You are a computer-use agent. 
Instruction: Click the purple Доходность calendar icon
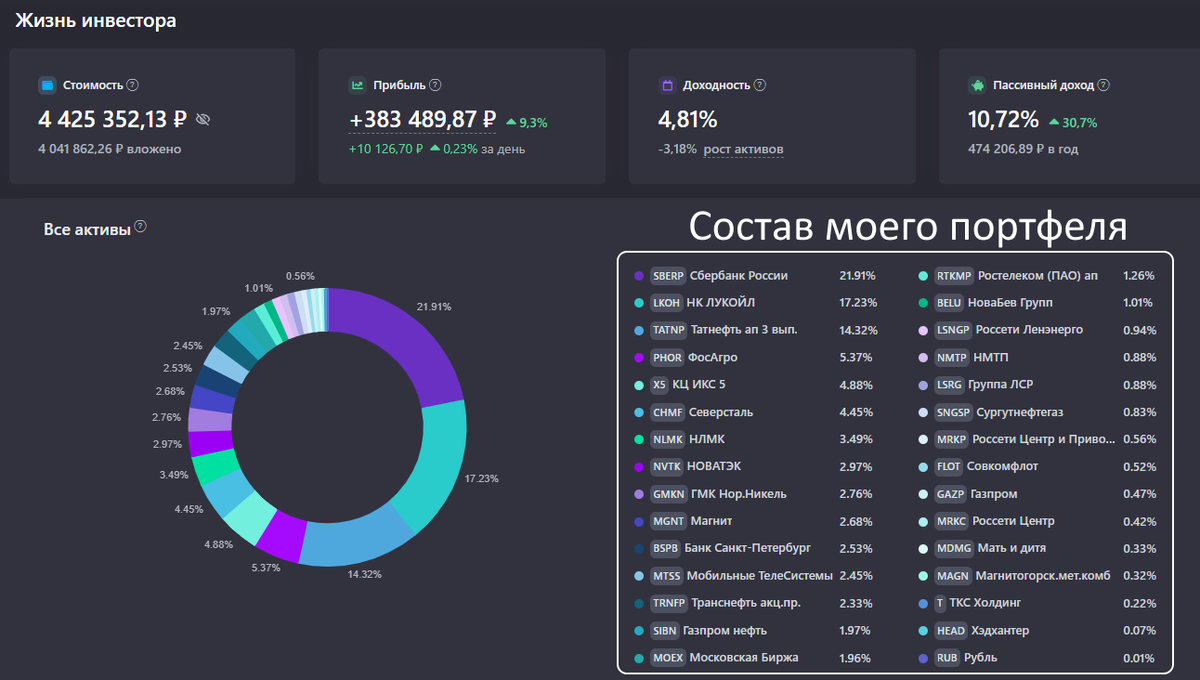[667, 86]
